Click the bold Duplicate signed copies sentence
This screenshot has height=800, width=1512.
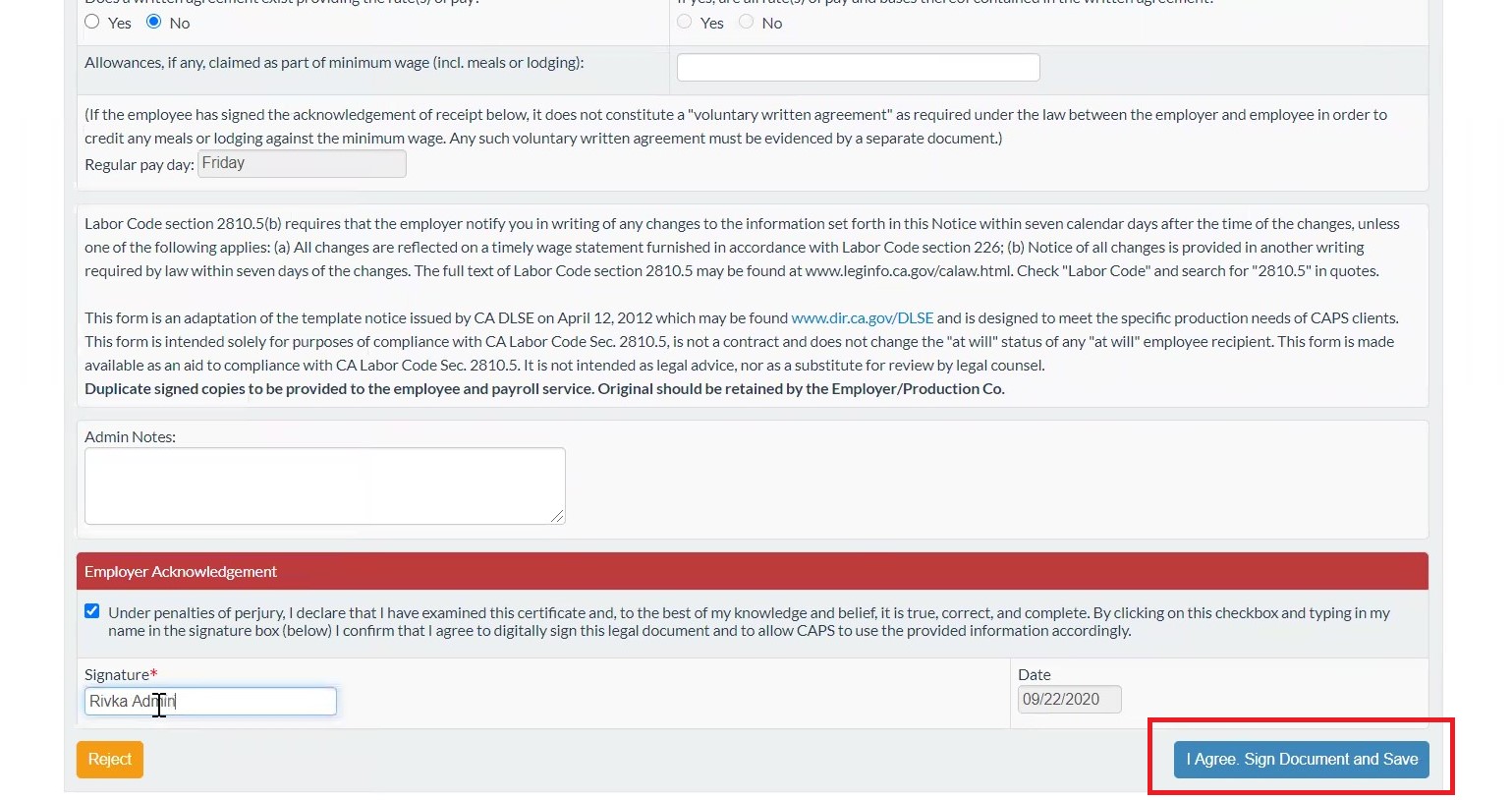point(544,388)
